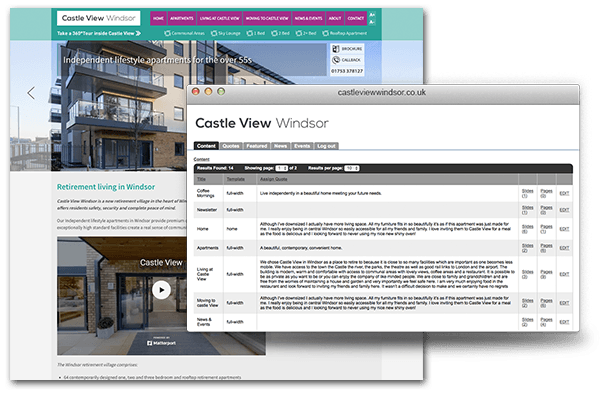This screenshot has height=400, width=600.
Task: Open the Results per page dropdown
Action: pos(352,168)
